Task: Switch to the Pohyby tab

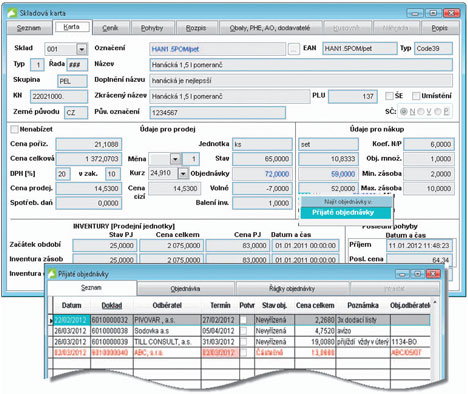Action: 152,28
